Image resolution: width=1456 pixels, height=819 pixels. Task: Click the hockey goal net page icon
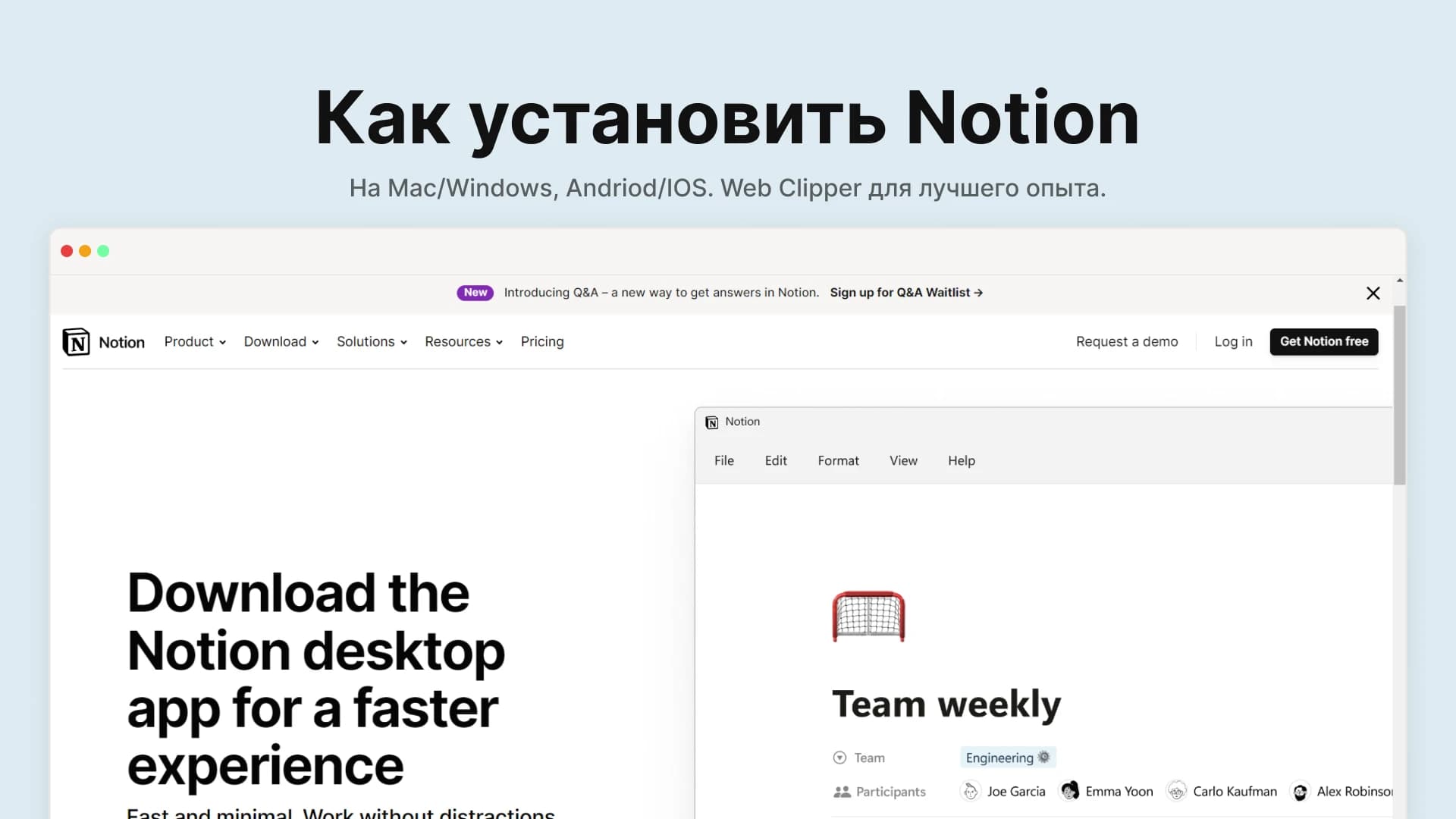[x=868, y=617]
